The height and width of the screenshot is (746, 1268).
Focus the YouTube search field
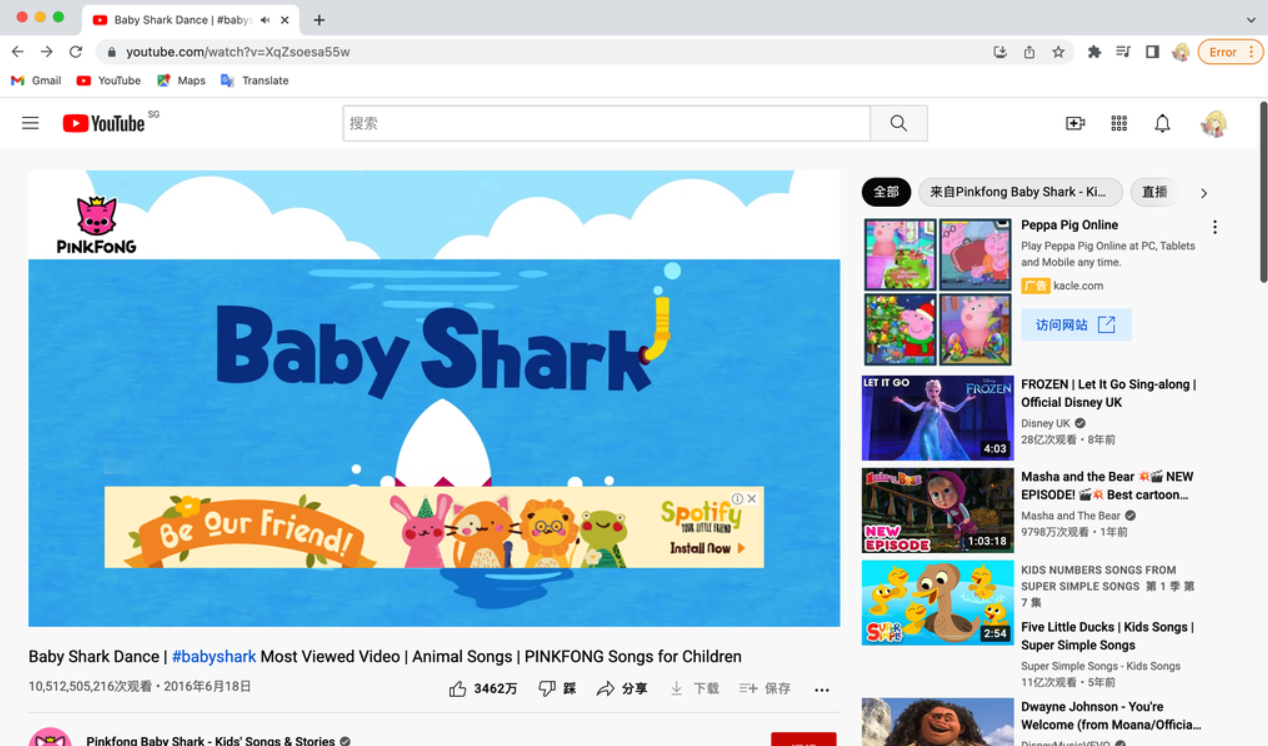tap(606, 123)
